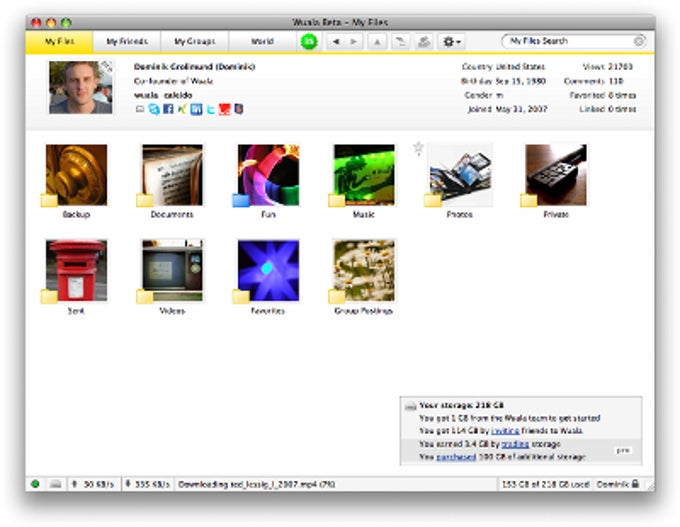Click the downloading file status text
The width and height of the screenshot is (680, 527).
[x=256, y=484]
